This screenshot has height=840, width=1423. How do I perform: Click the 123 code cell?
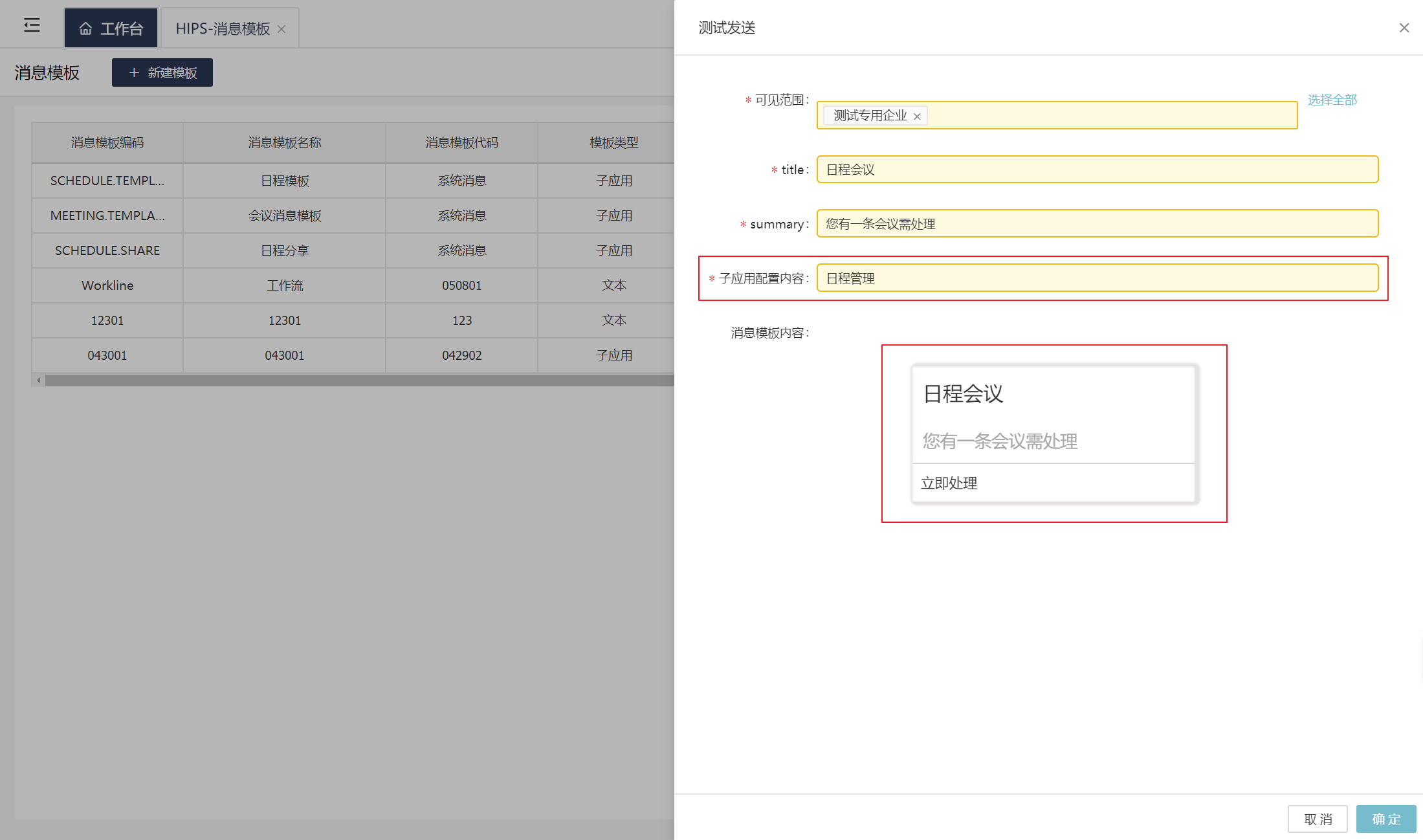point(462,320)
